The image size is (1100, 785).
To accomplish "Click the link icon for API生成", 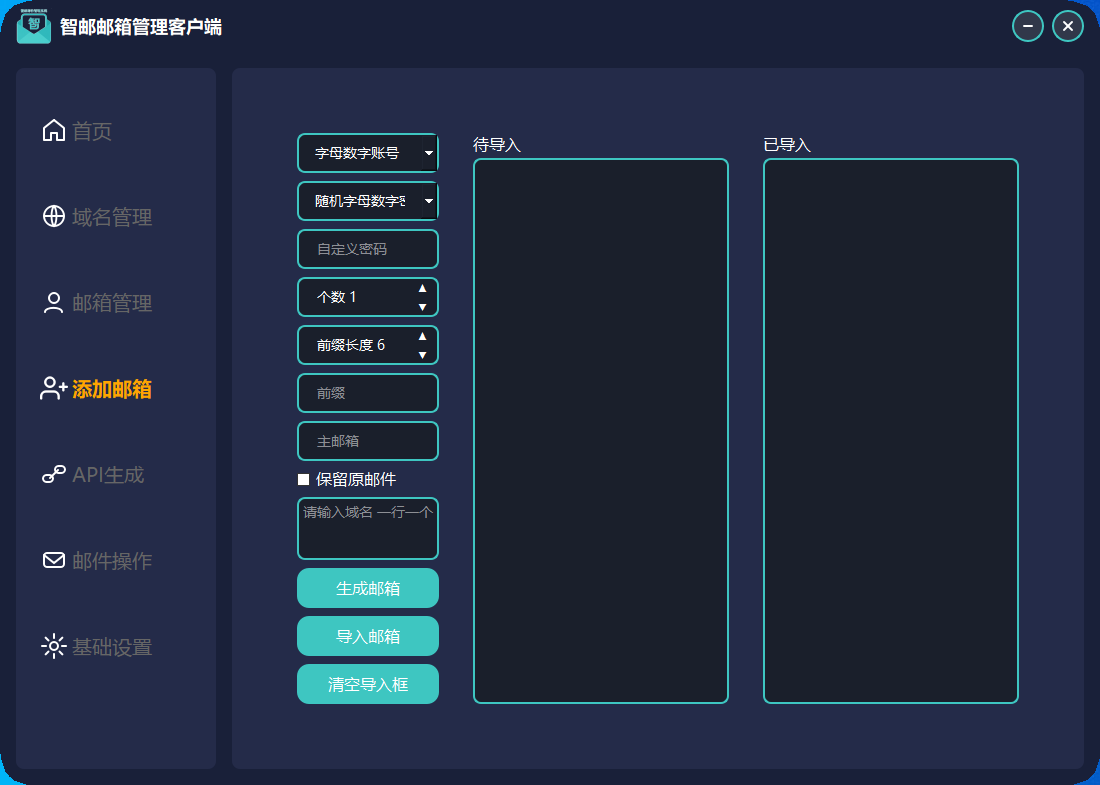I will (x=54, y=475).
